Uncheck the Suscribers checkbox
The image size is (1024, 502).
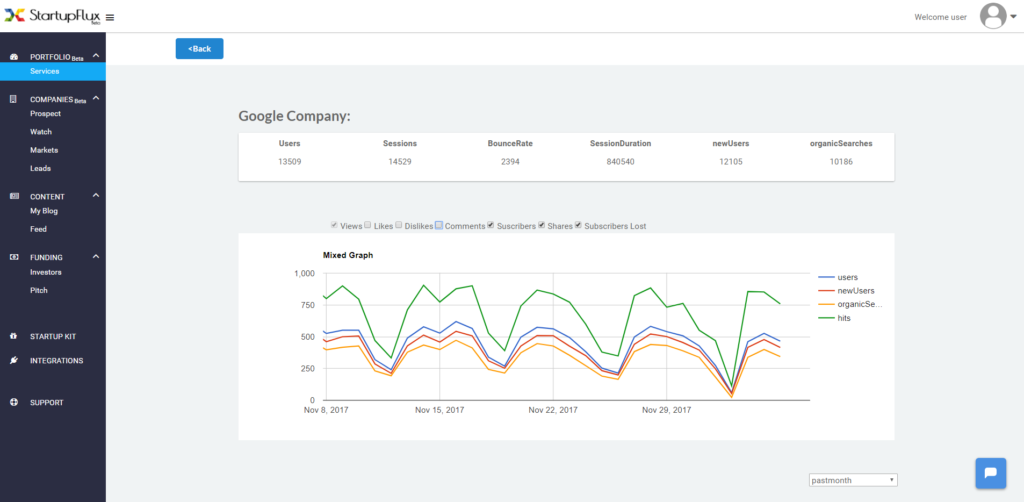coord(491,225)
